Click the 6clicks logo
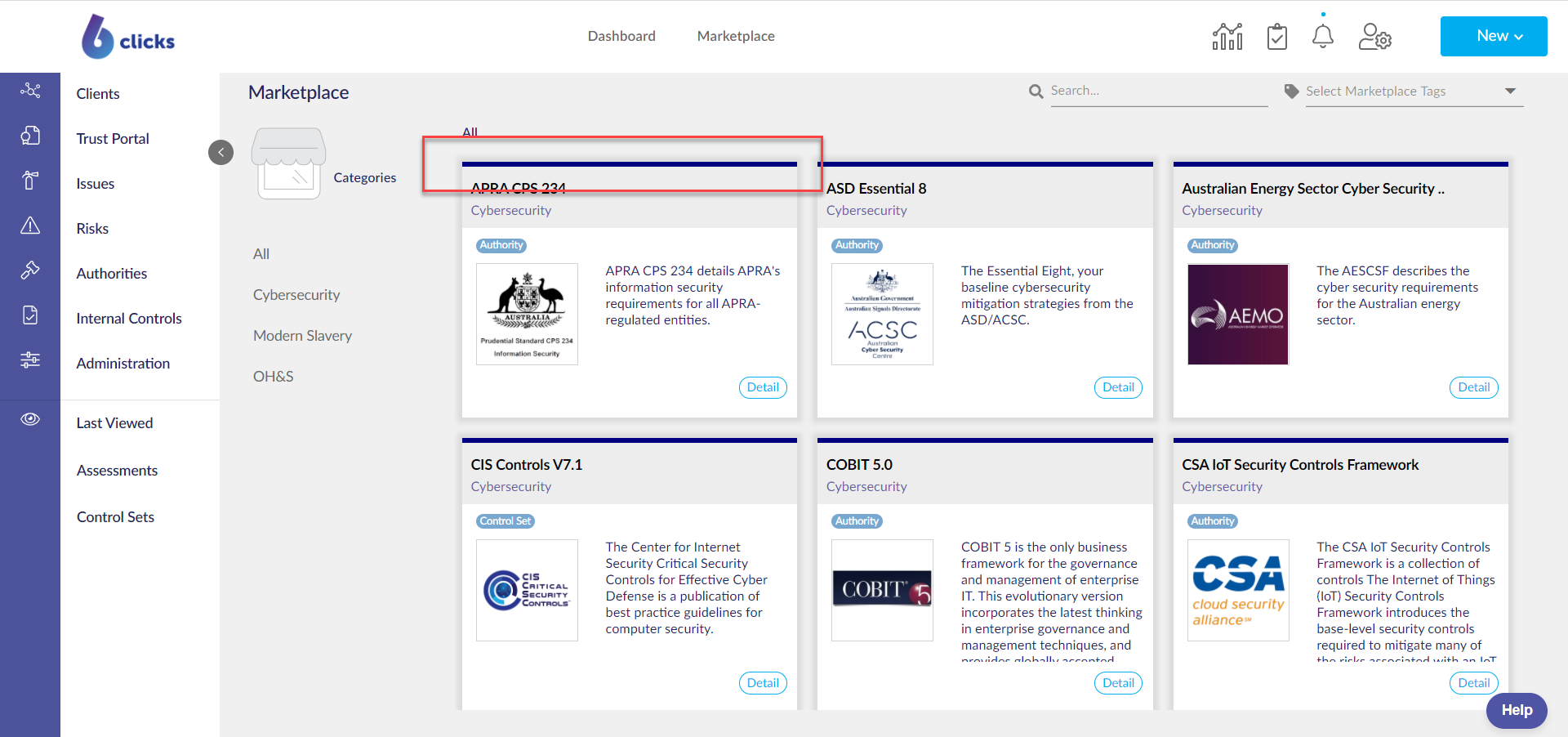The height and width of the screenshot is (737, 1568). [x=128, y=36]
